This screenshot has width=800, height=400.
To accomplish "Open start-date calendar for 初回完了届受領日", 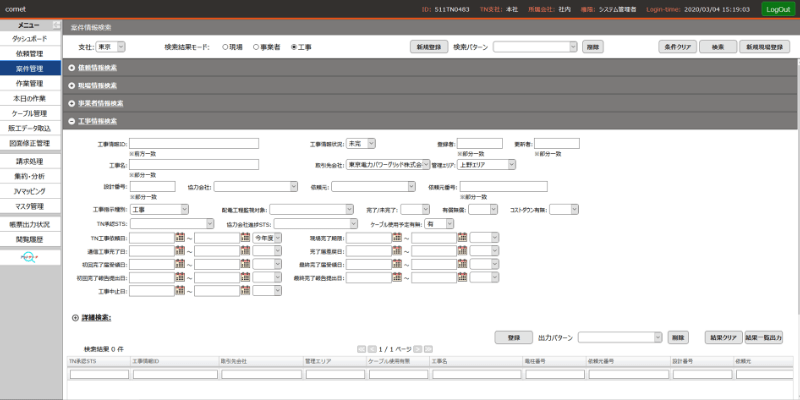I will pos(180,264).
